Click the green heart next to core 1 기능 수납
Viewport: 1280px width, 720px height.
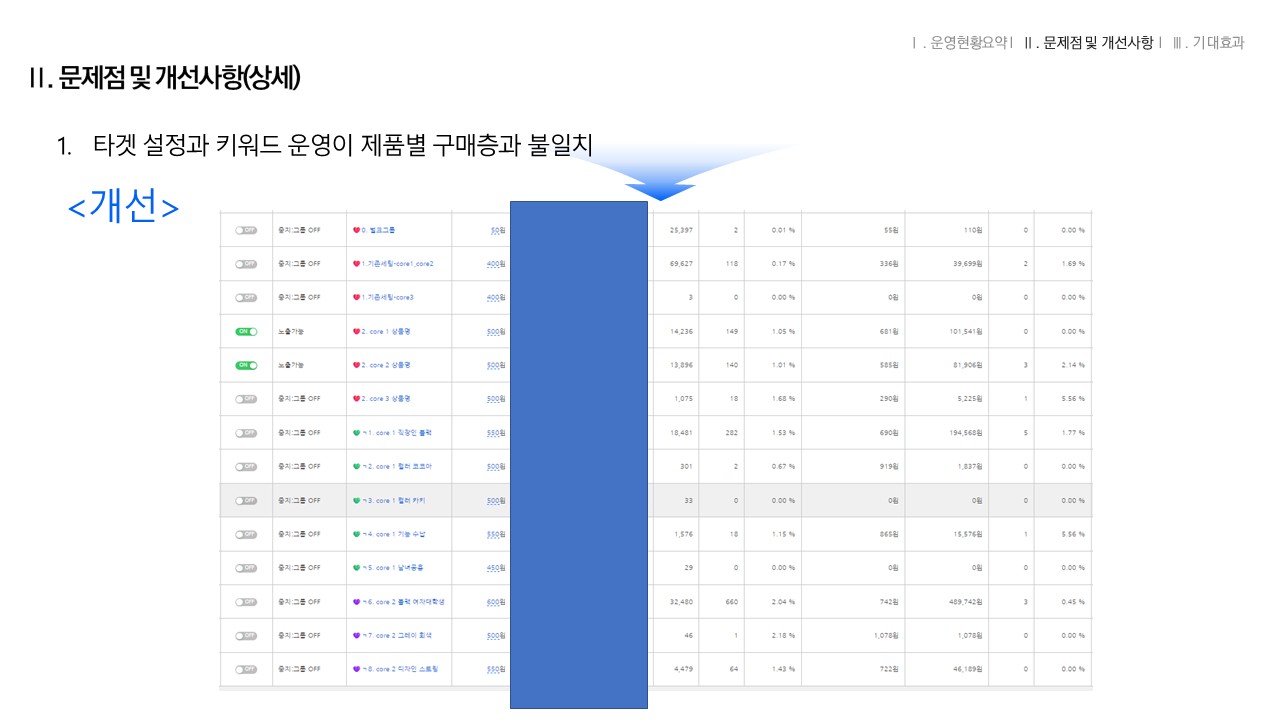click(x=357, y=534)
